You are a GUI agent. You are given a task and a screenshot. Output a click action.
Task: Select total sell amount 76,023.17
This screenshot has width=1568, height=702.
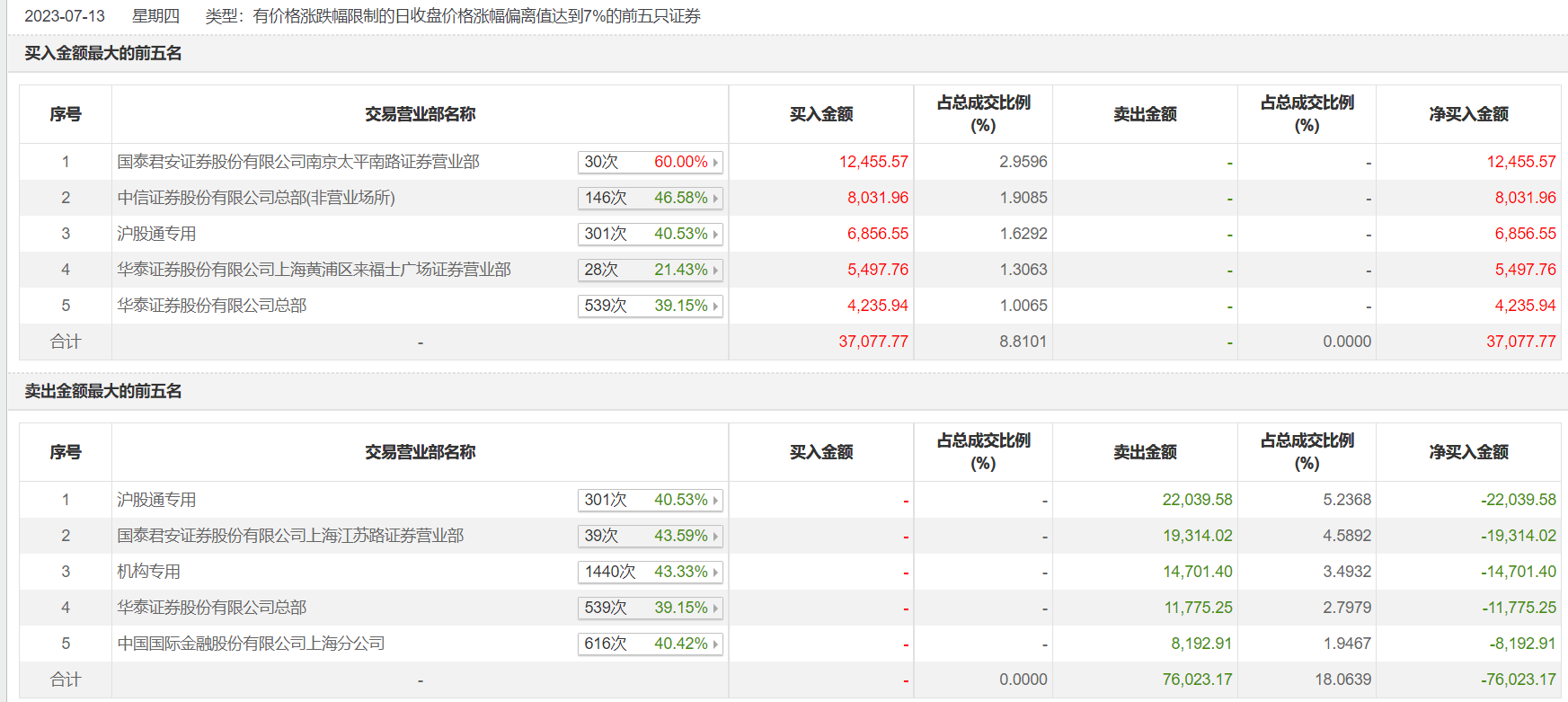tap(1197, 680)
